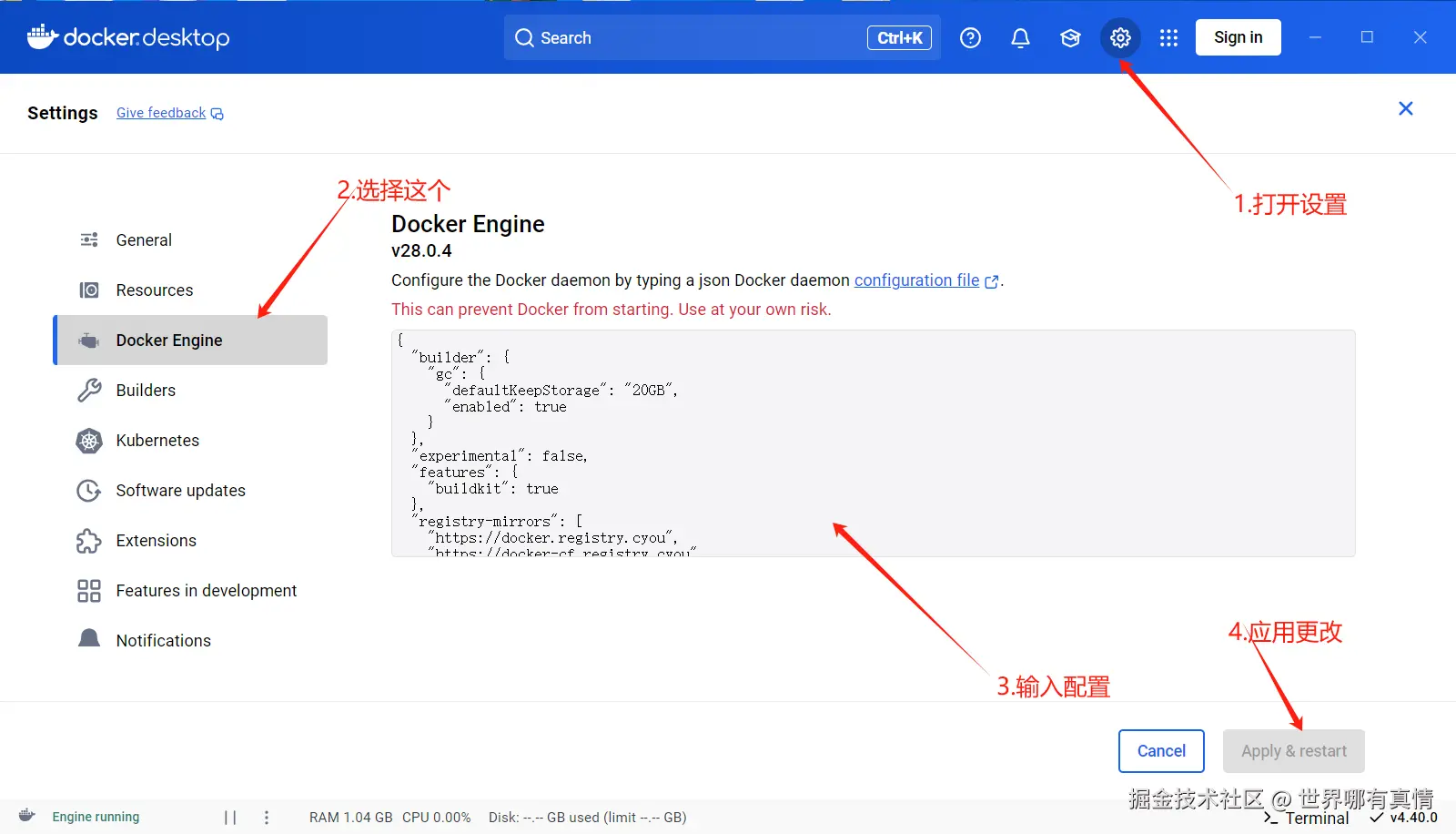Select the Docker Engine section
The image size is (1456, 834).
(x=191, y=341)
